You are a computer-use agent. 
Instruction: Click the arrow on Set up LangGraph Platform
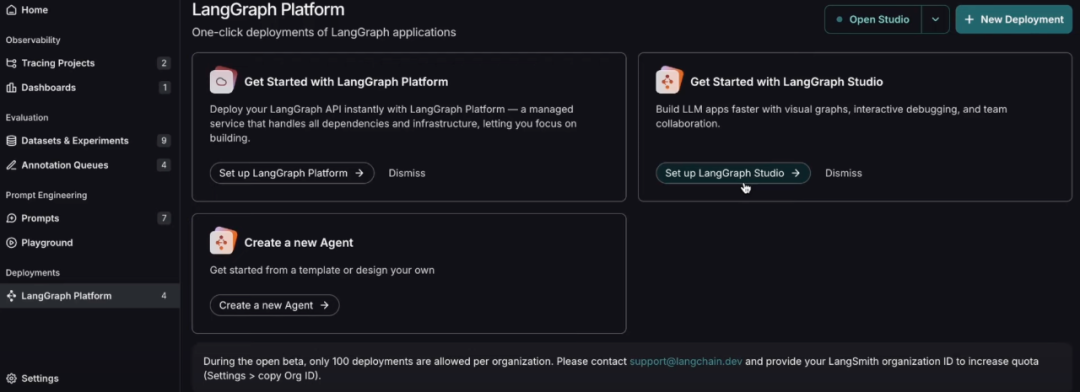point(359,173)
